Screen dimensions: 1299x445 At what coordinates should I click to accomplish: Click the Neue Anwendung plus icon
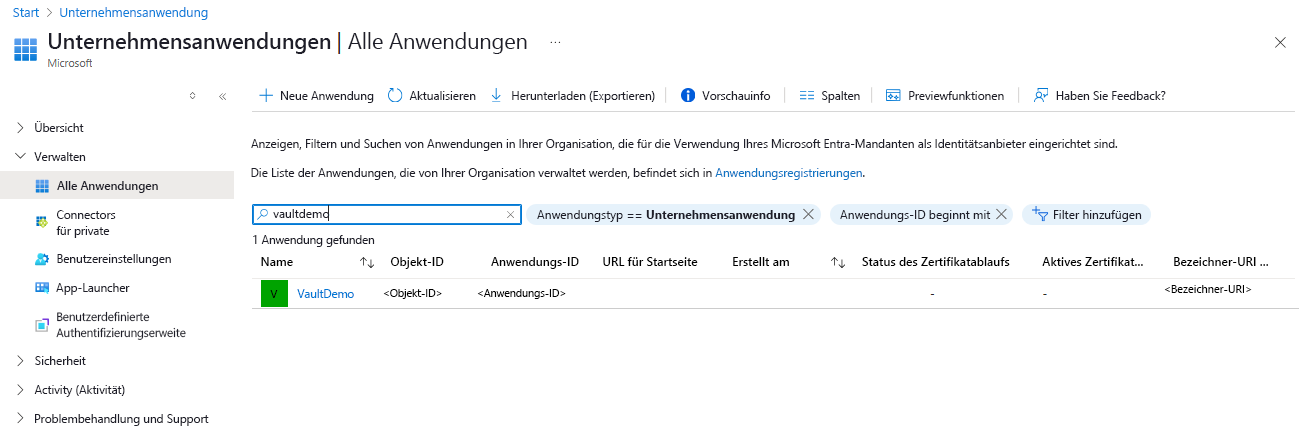[266, 95]
